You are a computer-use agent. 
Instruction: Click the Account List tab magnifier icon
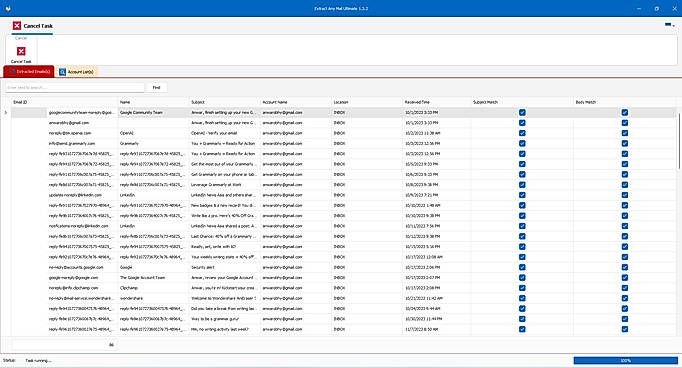62,72
